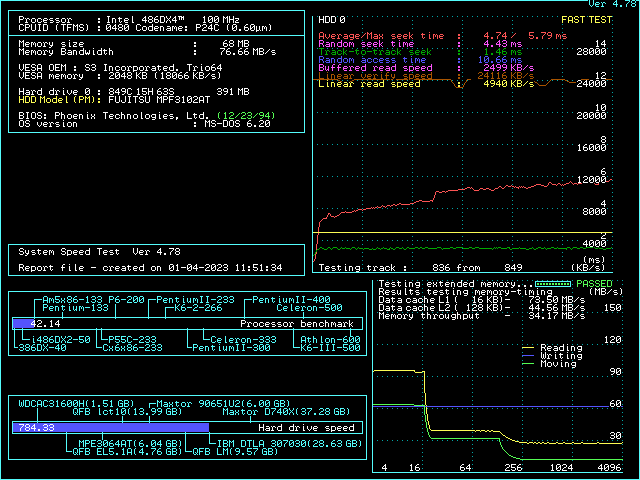Click the Maxtor 90651U2(6.00 GB) label
Image resolution: width=640 pixels, height=480 pixels.
pos(223,404)
